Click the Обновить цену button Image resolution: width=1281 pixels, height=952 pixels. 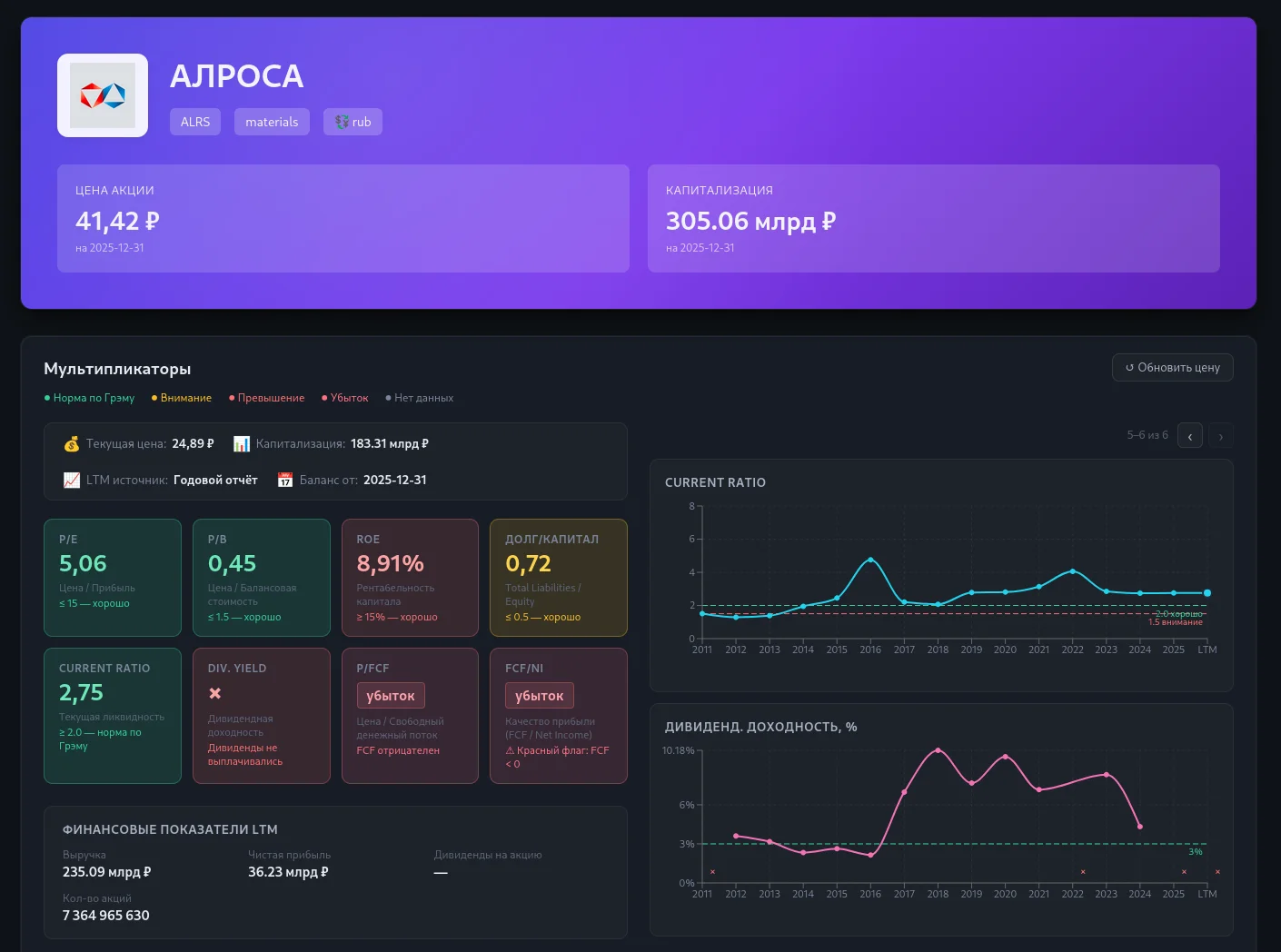tap(1173, 367)
